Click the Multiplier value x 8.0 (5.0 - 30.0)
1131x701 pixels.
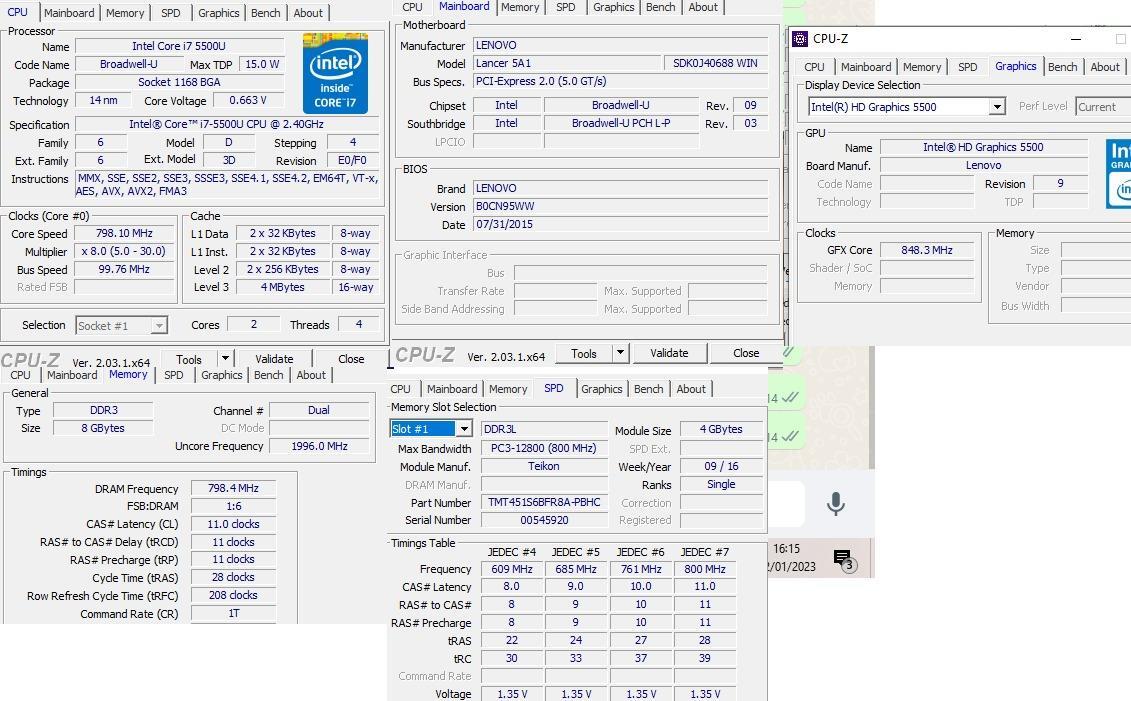click(124, 251)
